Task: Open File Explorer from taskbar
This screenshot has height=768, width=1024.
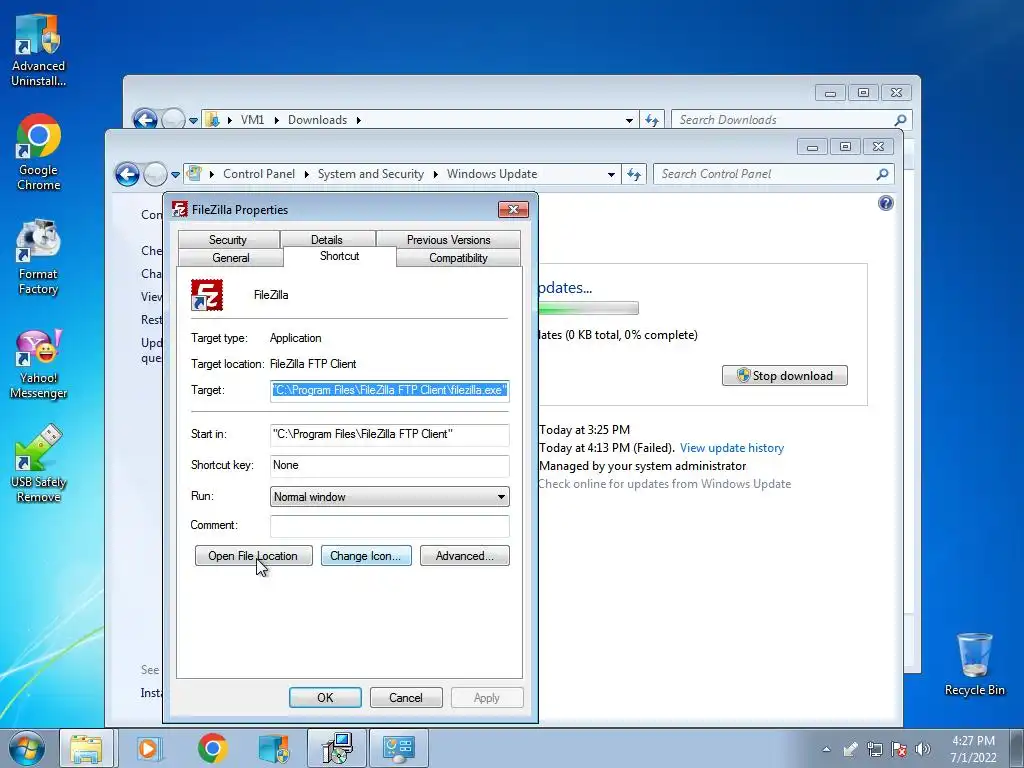Action: (86, 748)
